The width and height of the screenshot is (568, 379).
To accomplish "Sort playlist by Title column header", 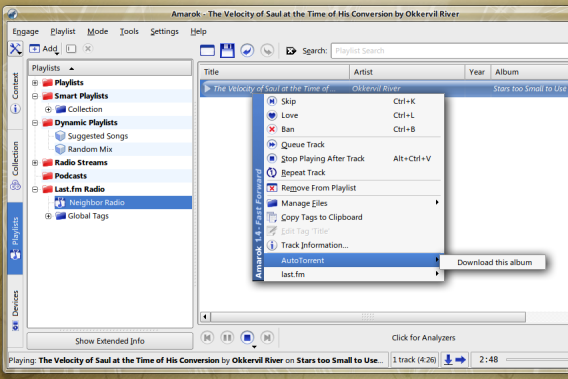I will click(274, 72).
